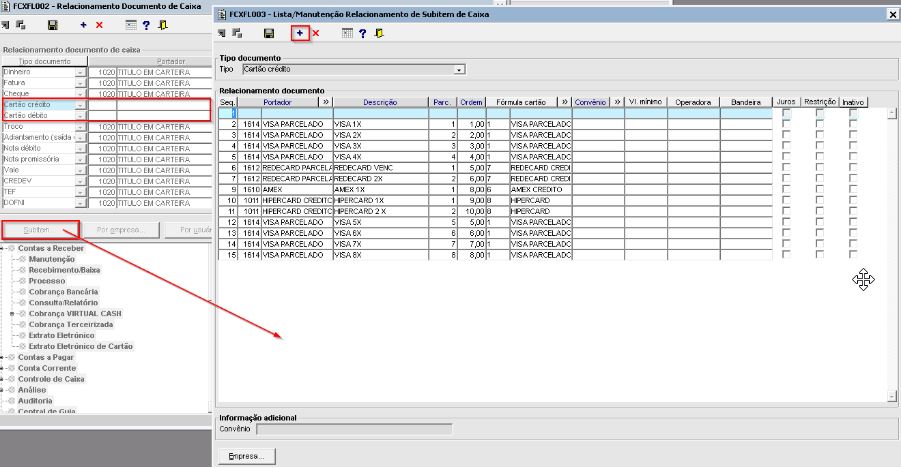
Task: Toggle Restrição checkbox on VISA 2X row
Action: coord(819,135)
